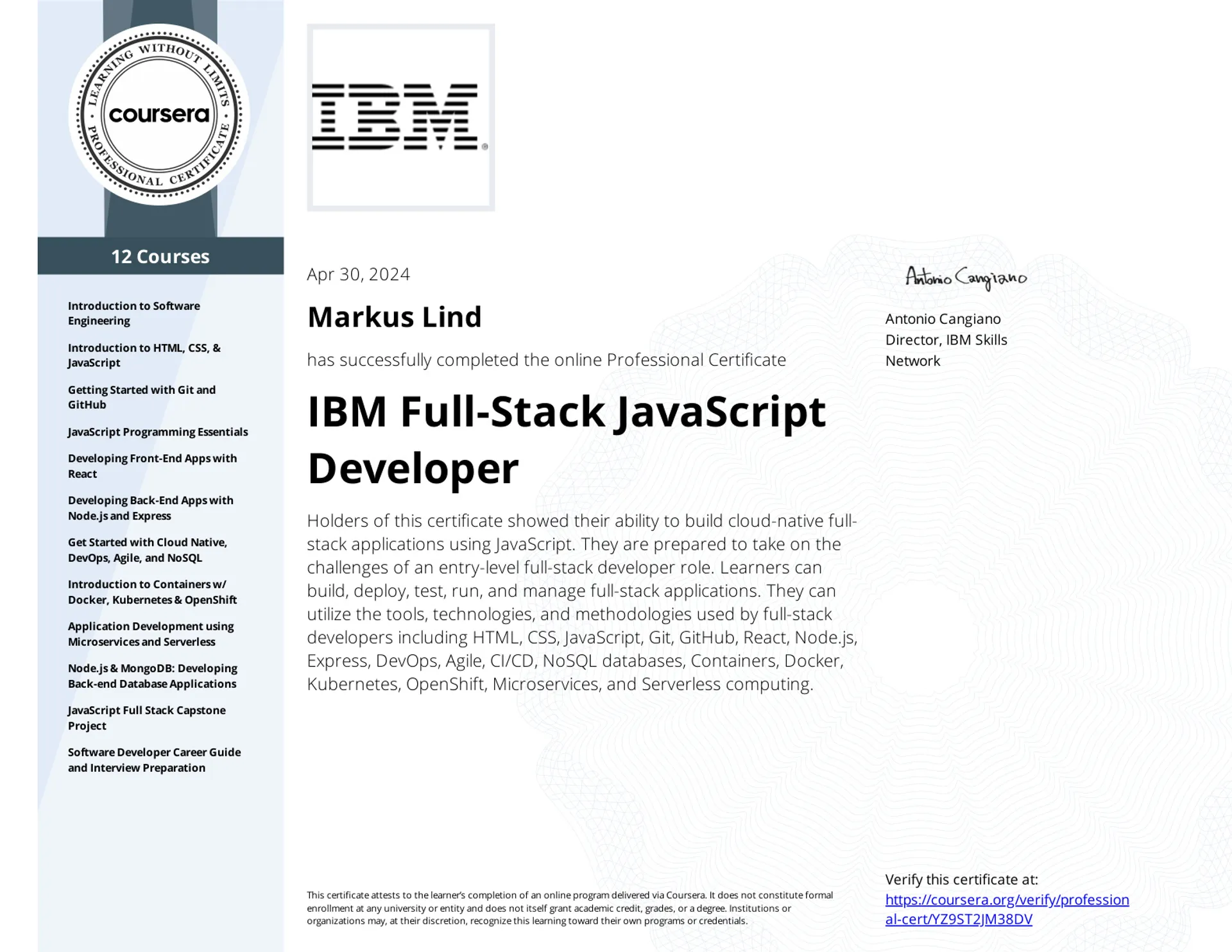Select the recipient name 'Markus Lind'
The image size is (1232, 952).
tap(394, 316)
